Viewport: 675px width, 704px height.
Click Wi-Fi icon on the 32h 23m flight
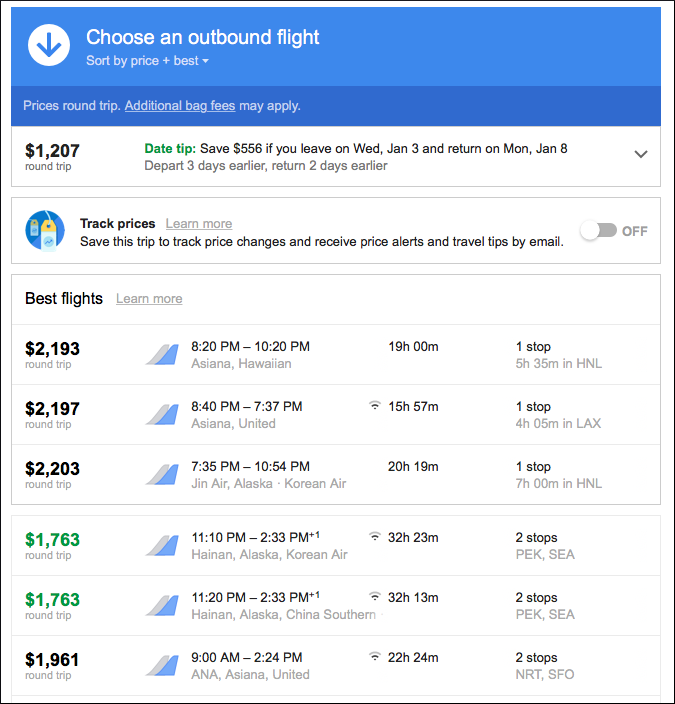pyautogui.click(x=375, y=537)
